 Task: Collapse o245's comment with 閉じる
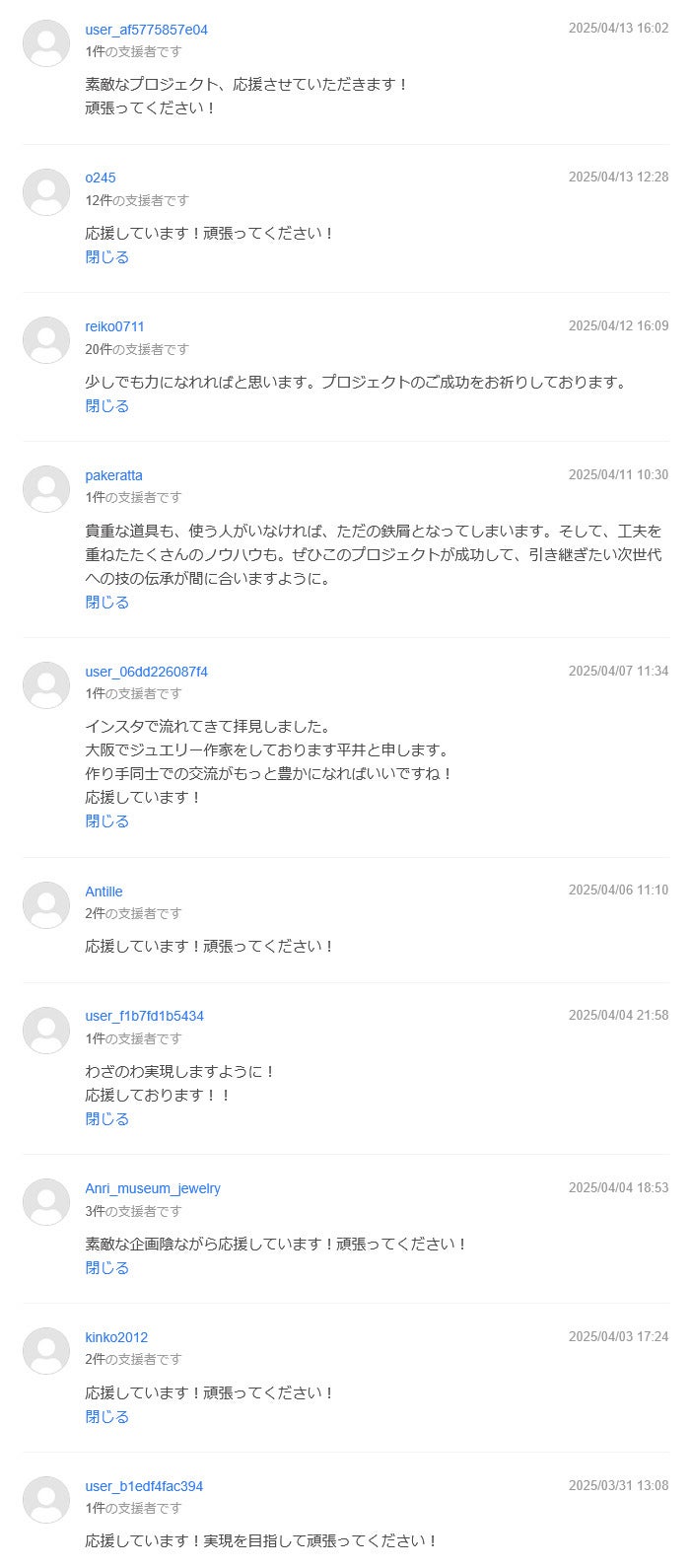106,257
